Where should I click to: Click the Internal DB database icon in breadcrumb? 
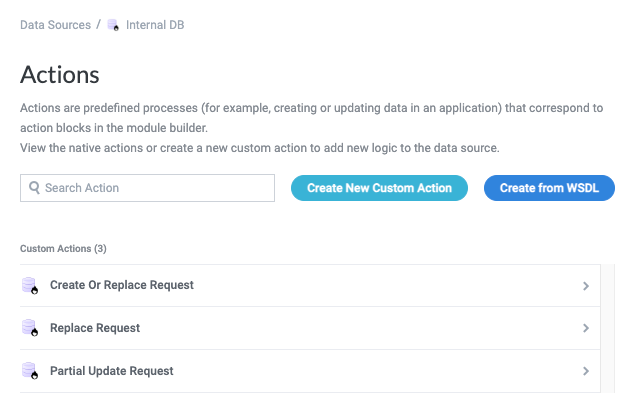point(113,25)
